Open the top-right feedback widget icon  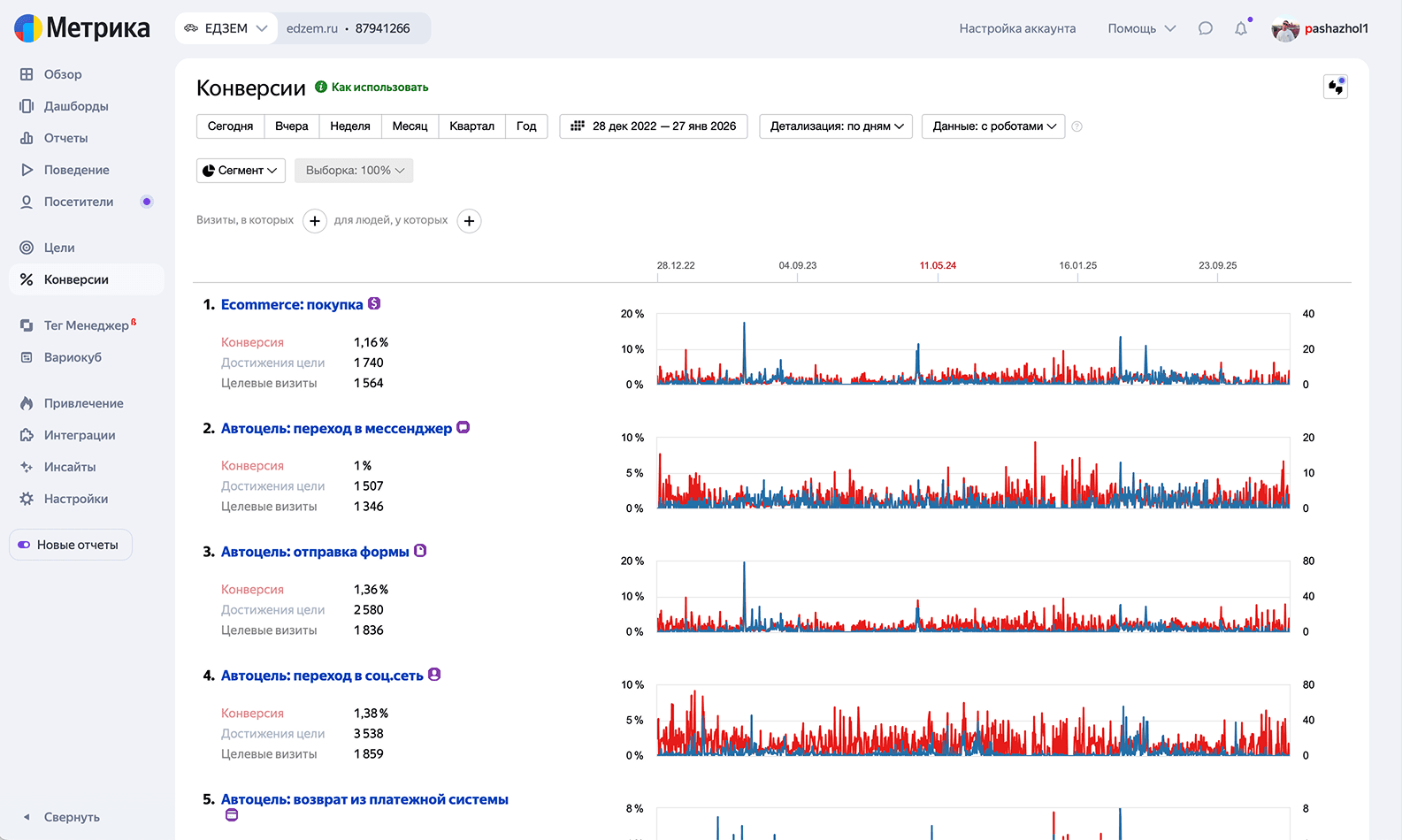pyautogui.click(x=1335, y=87)
